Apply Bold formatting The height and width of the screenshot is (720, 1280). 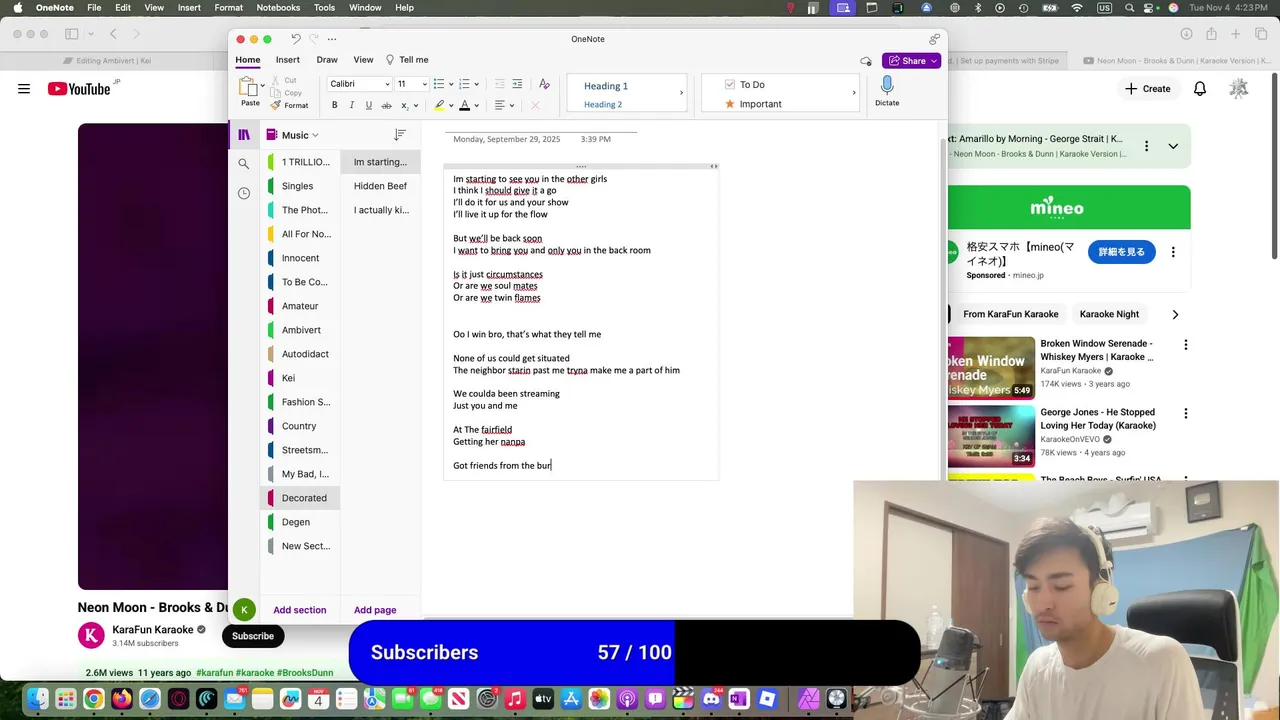pyautogui.click(x=334, y=105)
